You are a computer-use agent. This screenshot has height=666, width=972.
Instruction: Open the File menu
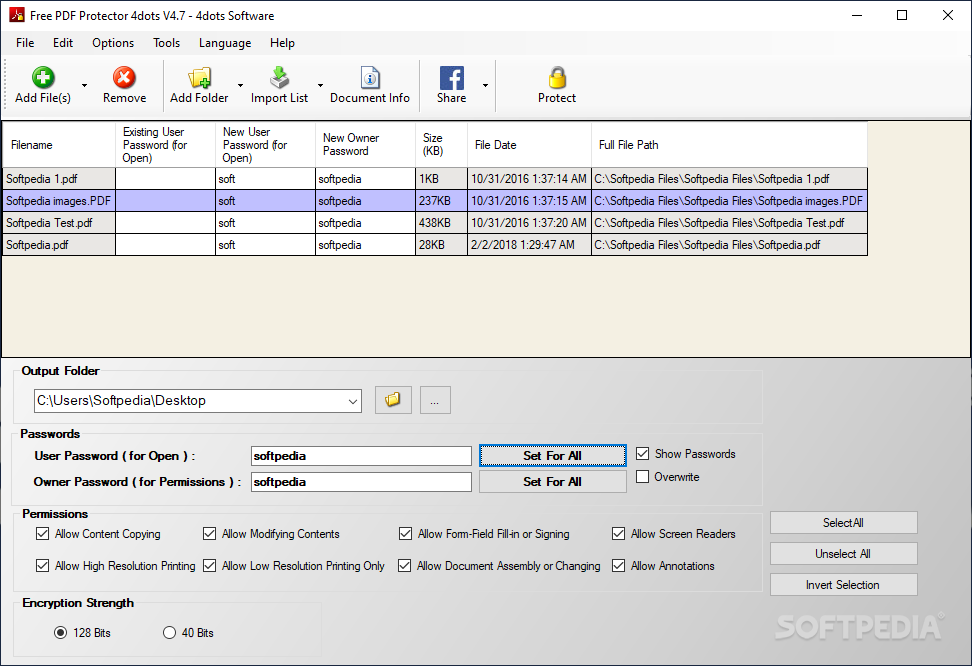tap(25, 43)
